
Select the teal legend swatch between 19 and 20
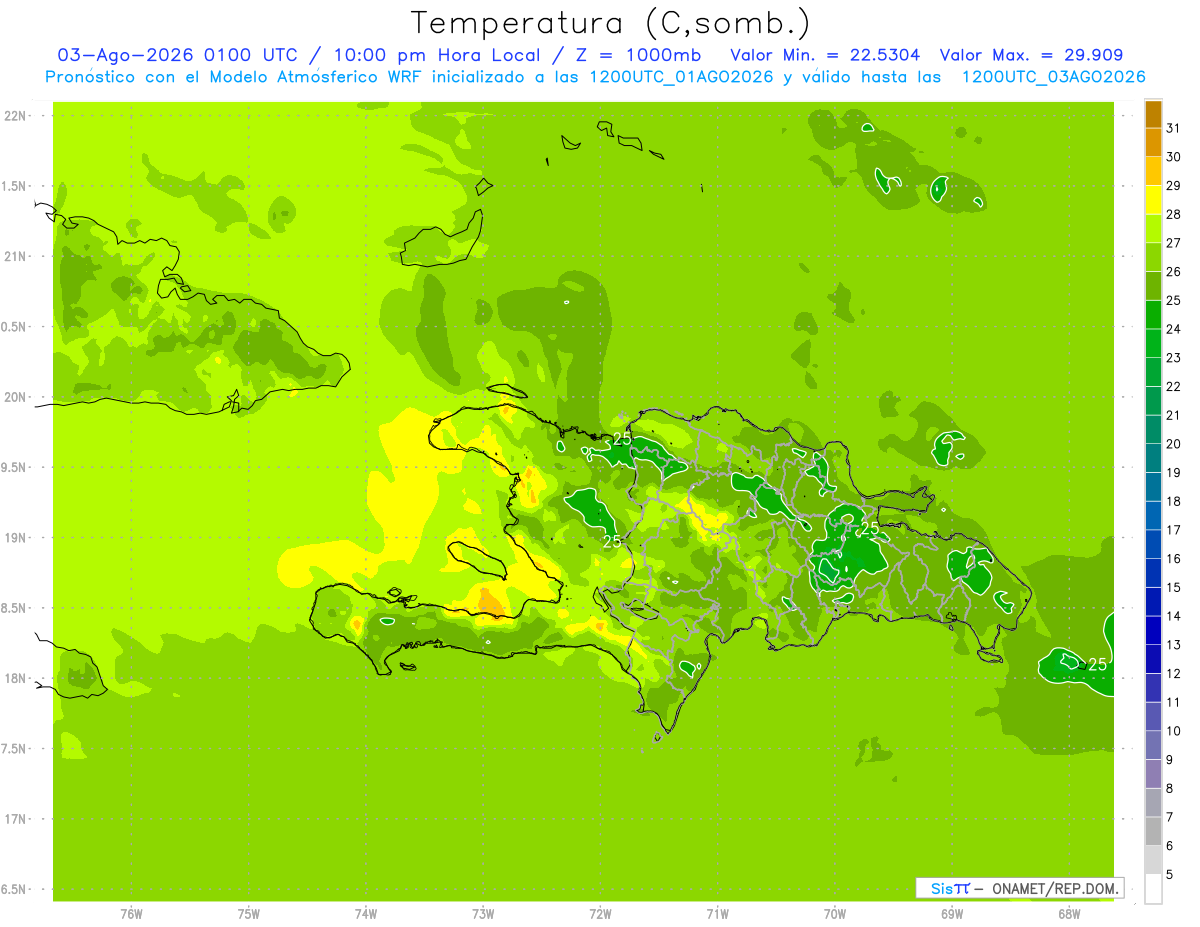click(x=1153, y=458)
